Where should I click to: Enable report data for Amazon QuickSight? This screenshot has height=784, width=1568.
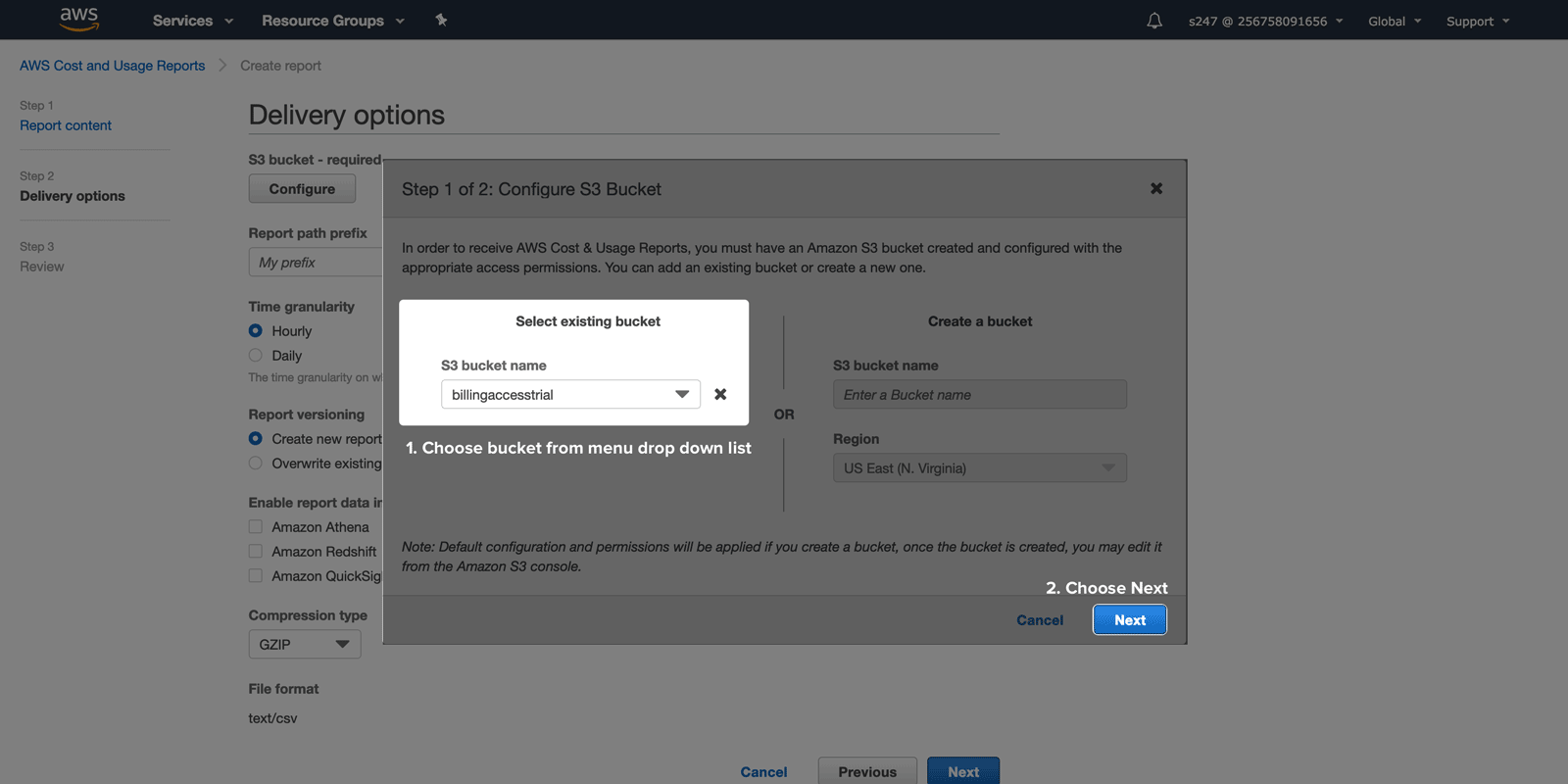pos(256,575)
